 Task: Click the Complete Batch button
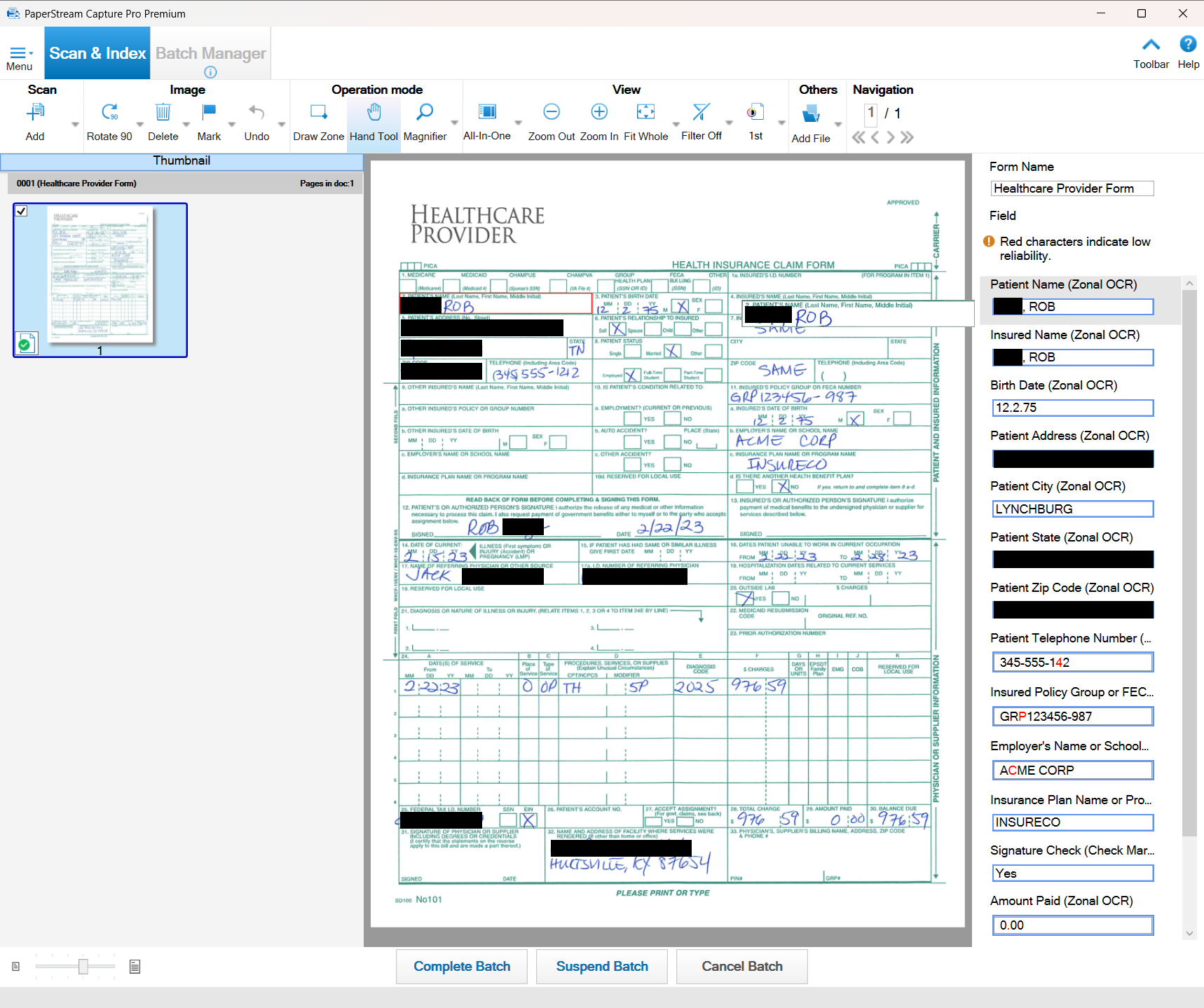[x=462, y=967]
